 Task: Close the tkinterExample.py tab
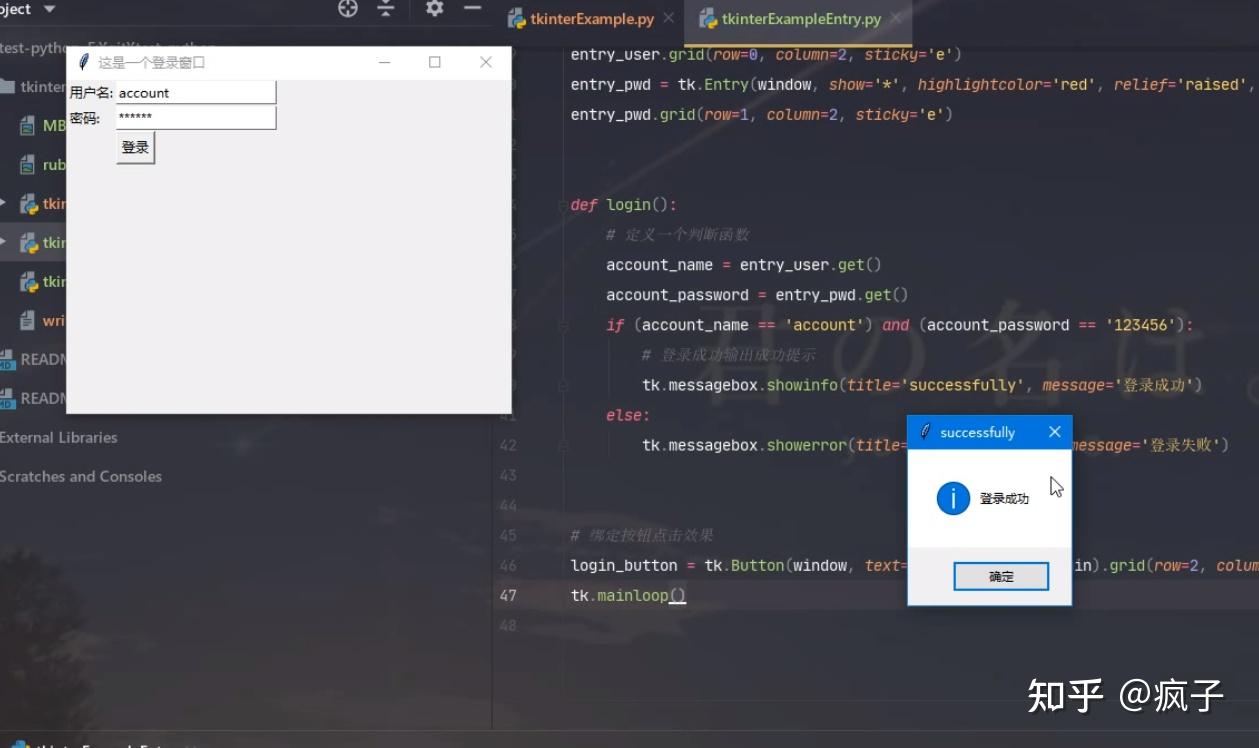tap(669, 18)
